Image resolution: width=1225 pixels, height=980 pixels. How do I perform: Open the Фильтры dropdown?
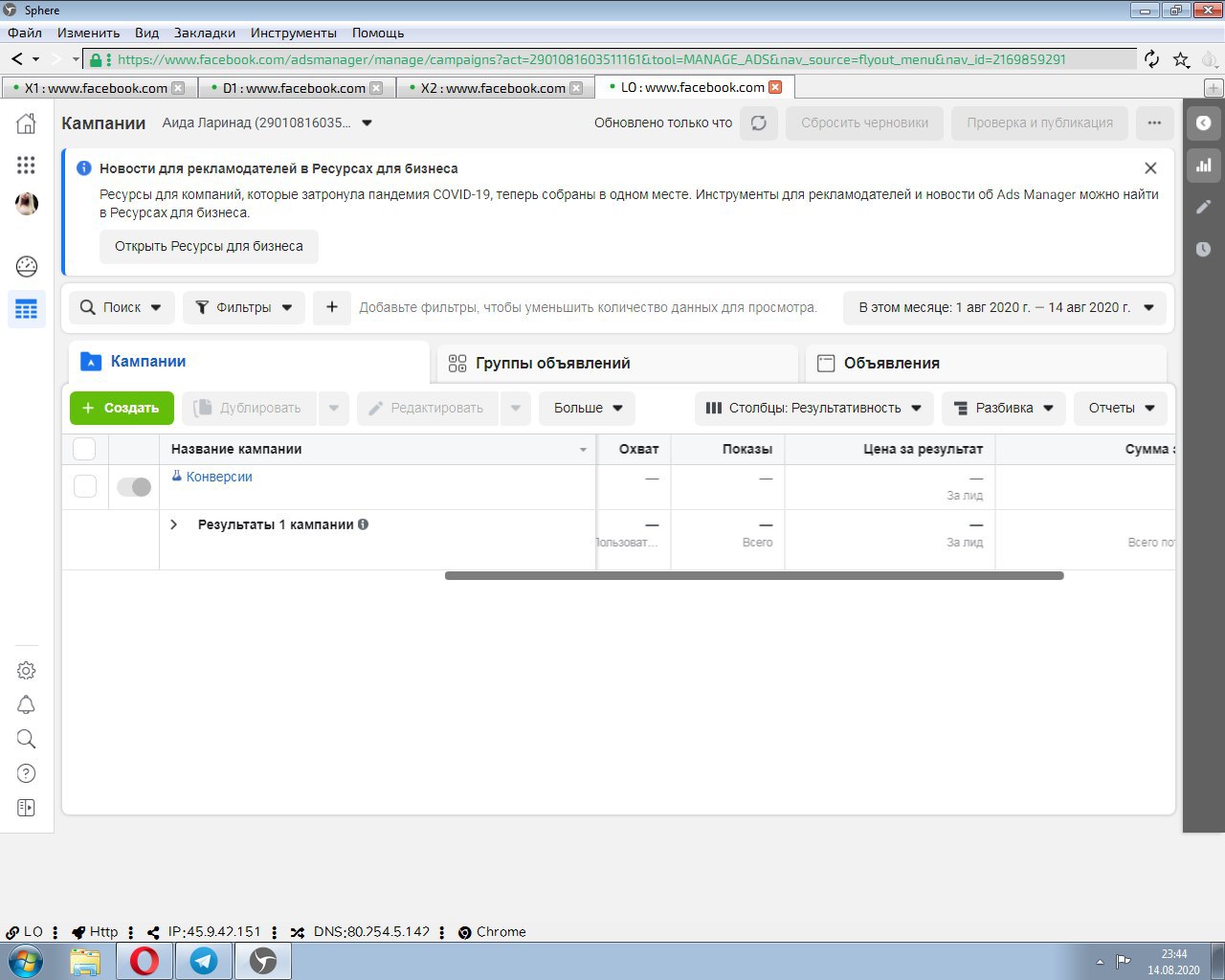[244, 307]
